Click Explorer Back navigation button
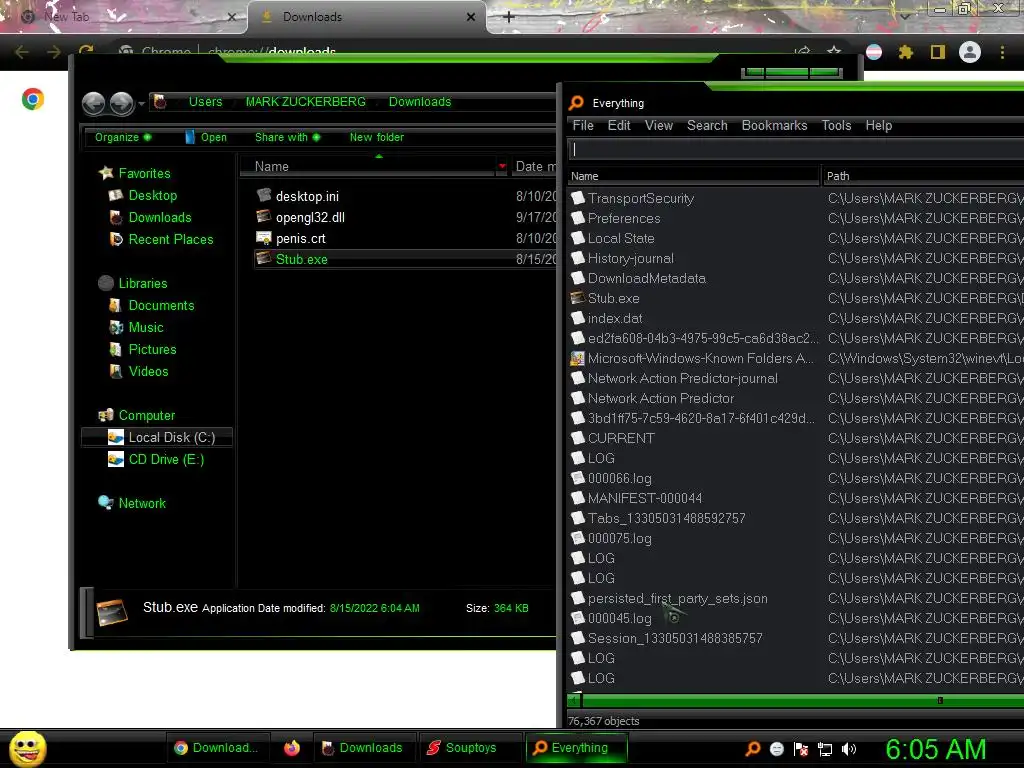The width and height of the screenshot is (1024, 768). tap(93, 103)
